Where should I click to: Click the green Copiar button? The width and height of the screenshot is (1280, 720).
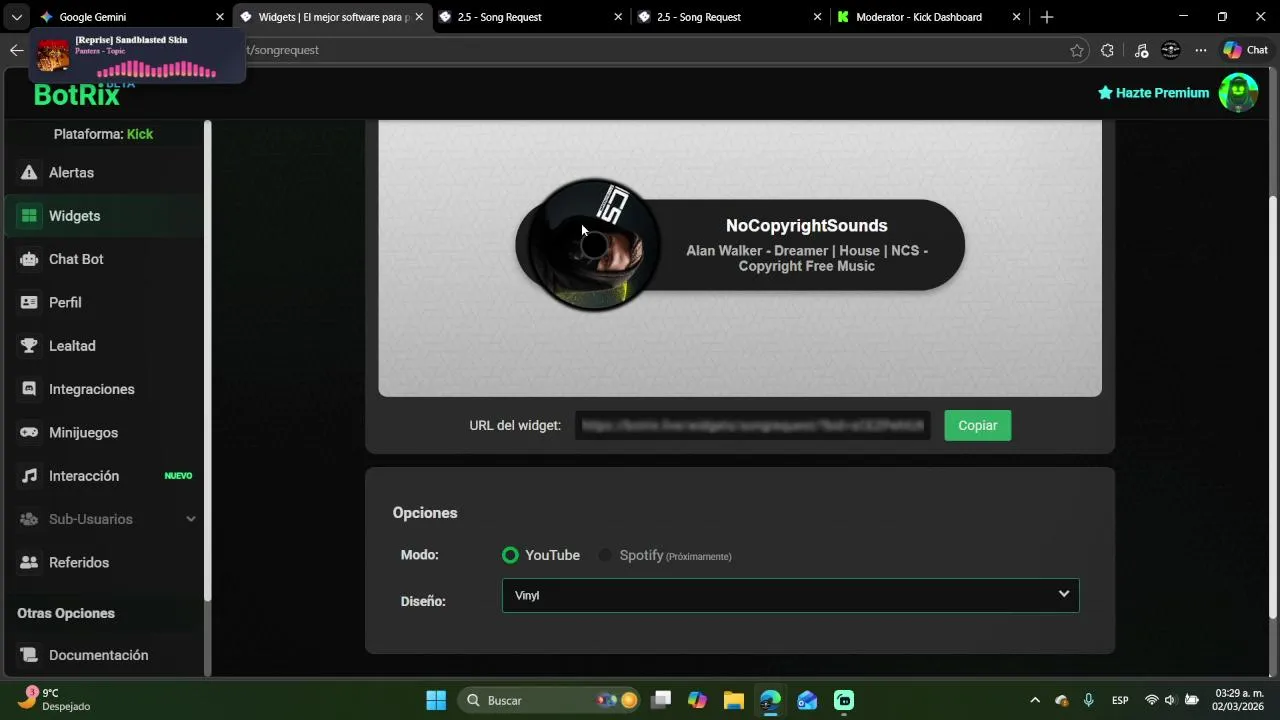coord(977,426)
